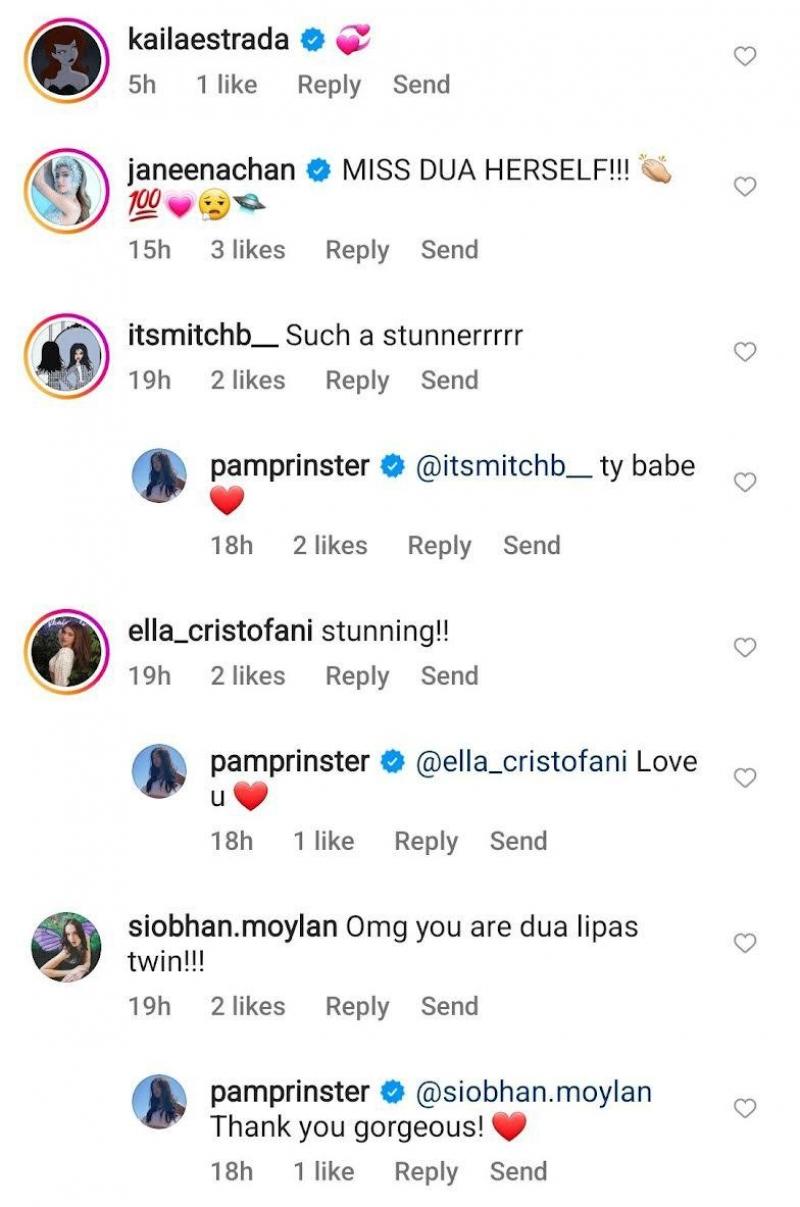Like the 'Such a stunnerrrrr' comment
This screenshot has height=1207, width=800.
click(x=745, y=352)
